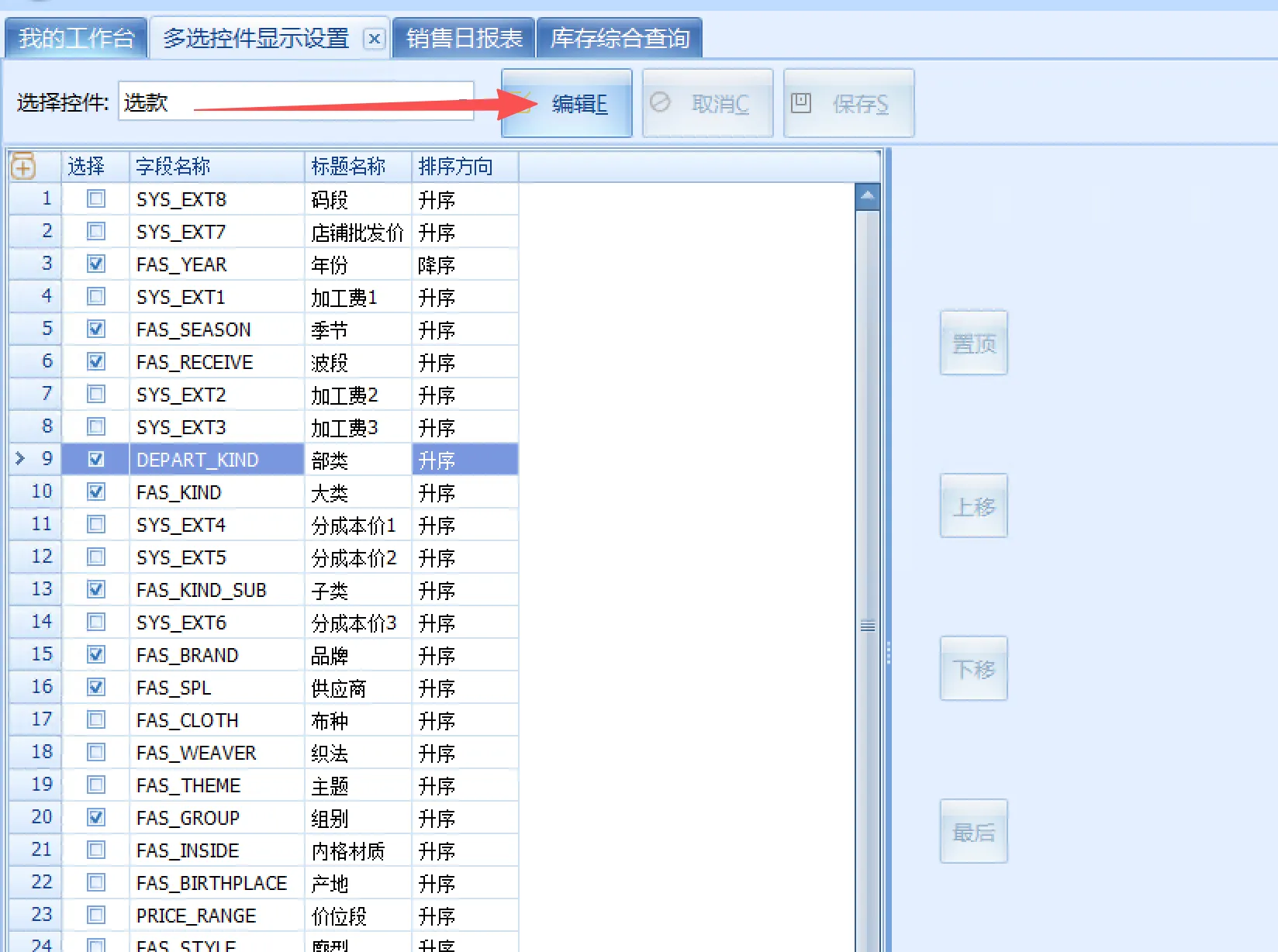Click the 选款 control input field
Viewport: 1278px width, 952px height.
(x=295, y=101)
